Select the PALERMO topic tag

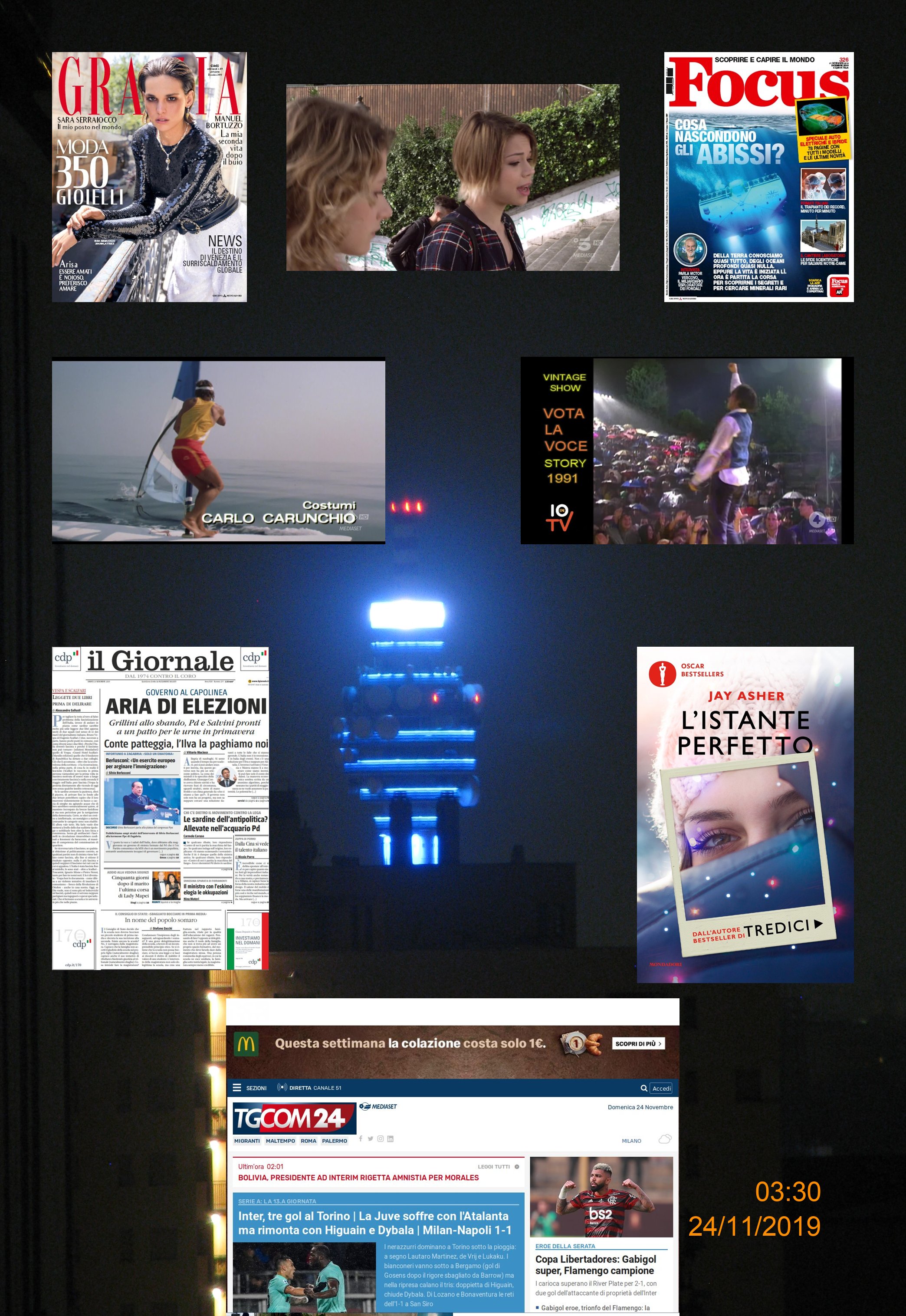(335, 1141)
